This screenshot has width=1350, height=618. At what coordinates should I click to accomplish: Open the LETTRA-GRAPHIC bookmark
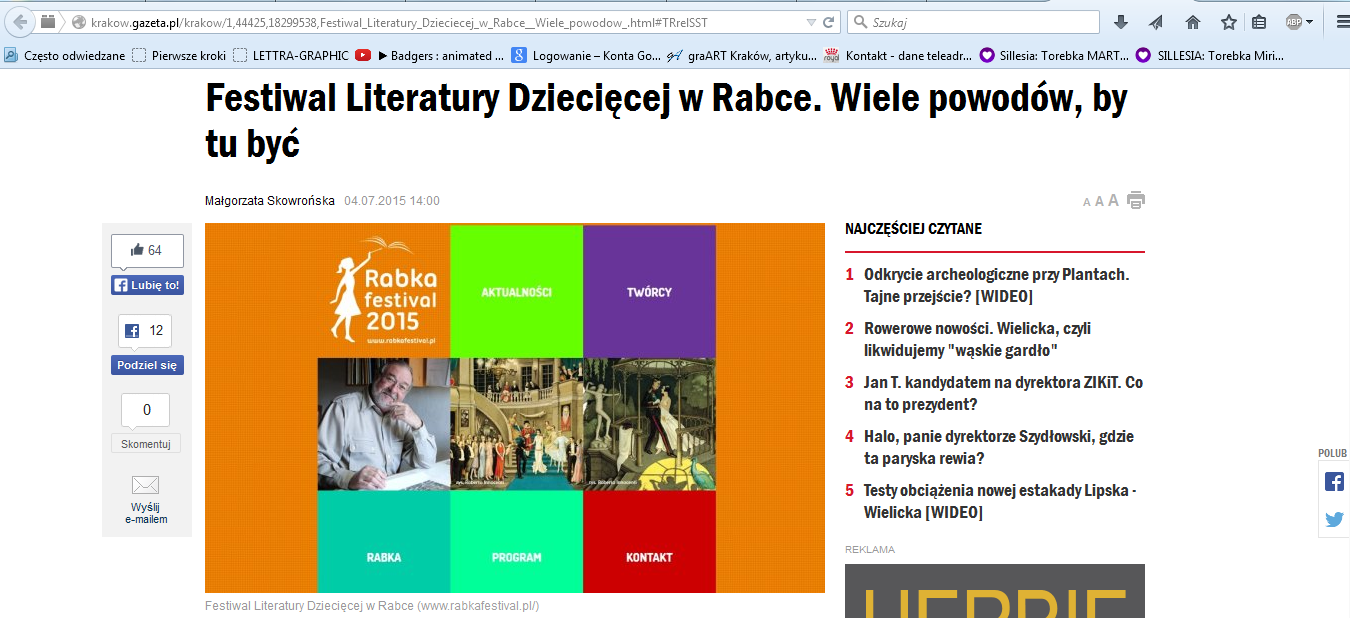291,56
